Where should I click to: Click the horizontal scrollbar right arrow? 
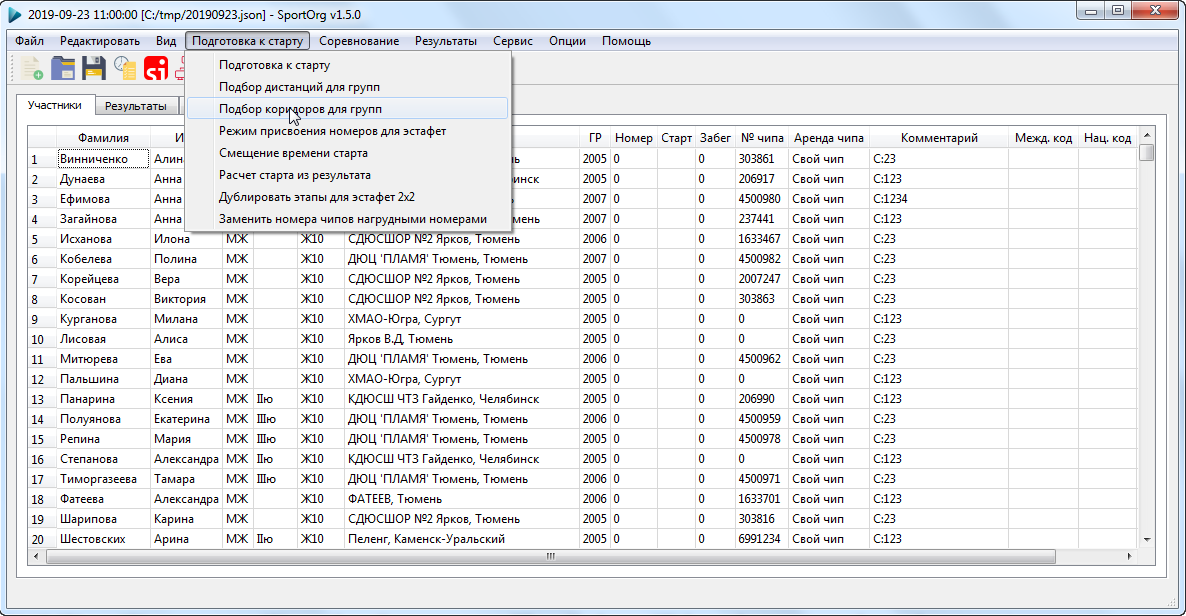tap(1129, 556)
